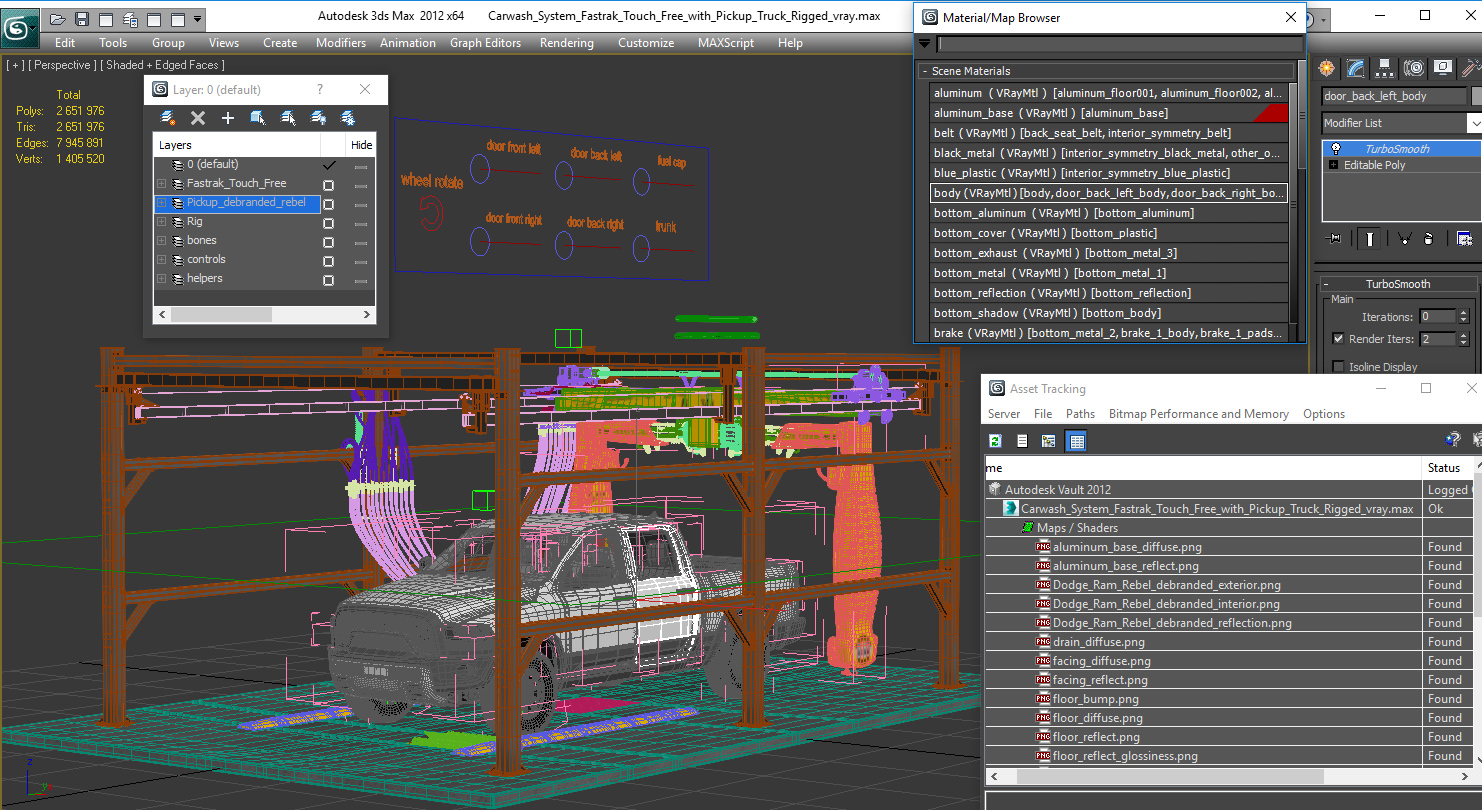Collapse the TurboSmooth rollout

point(1398,284)
